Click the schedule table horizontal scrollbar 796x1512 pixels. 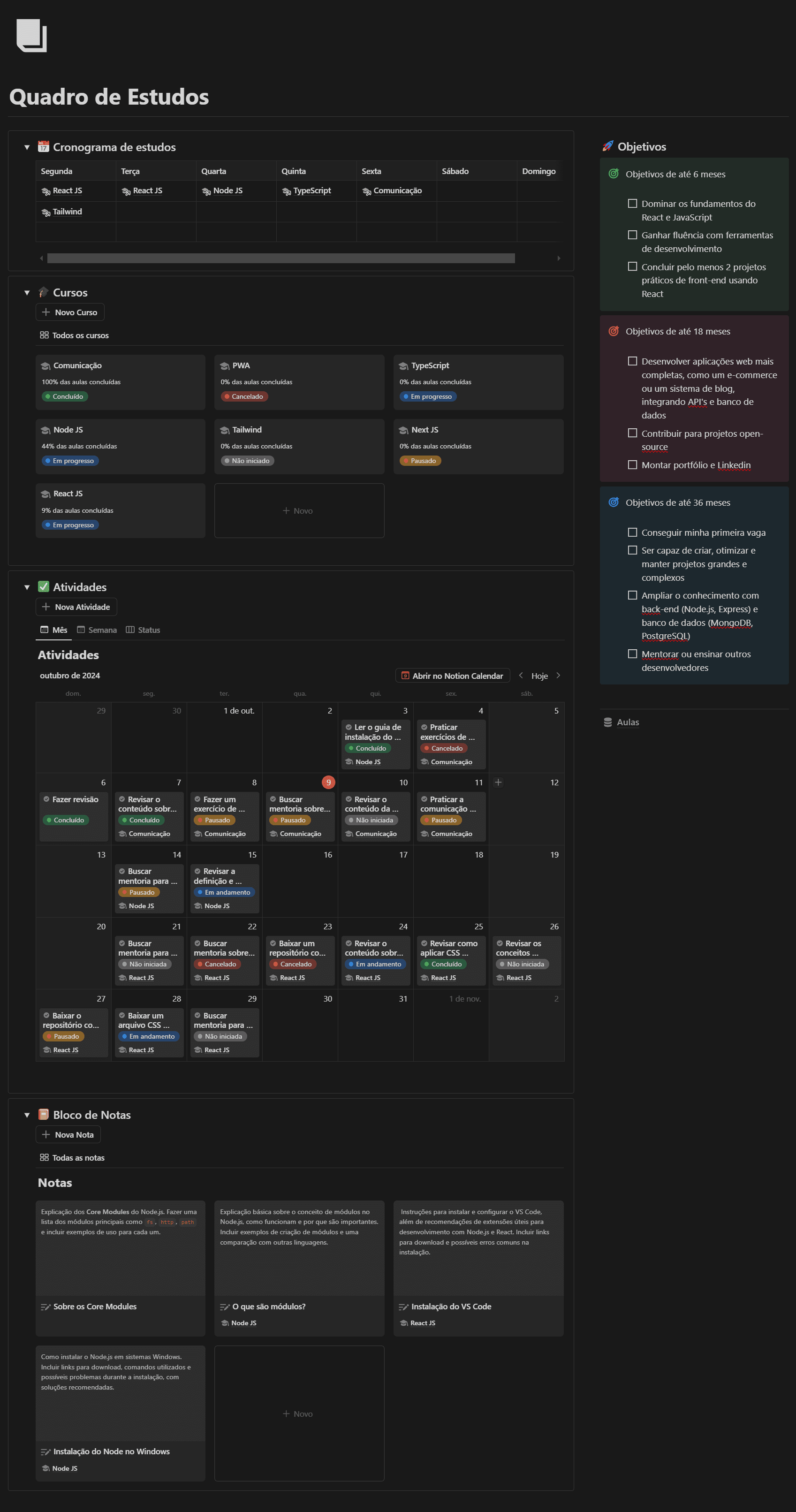(x=280, y=258)
